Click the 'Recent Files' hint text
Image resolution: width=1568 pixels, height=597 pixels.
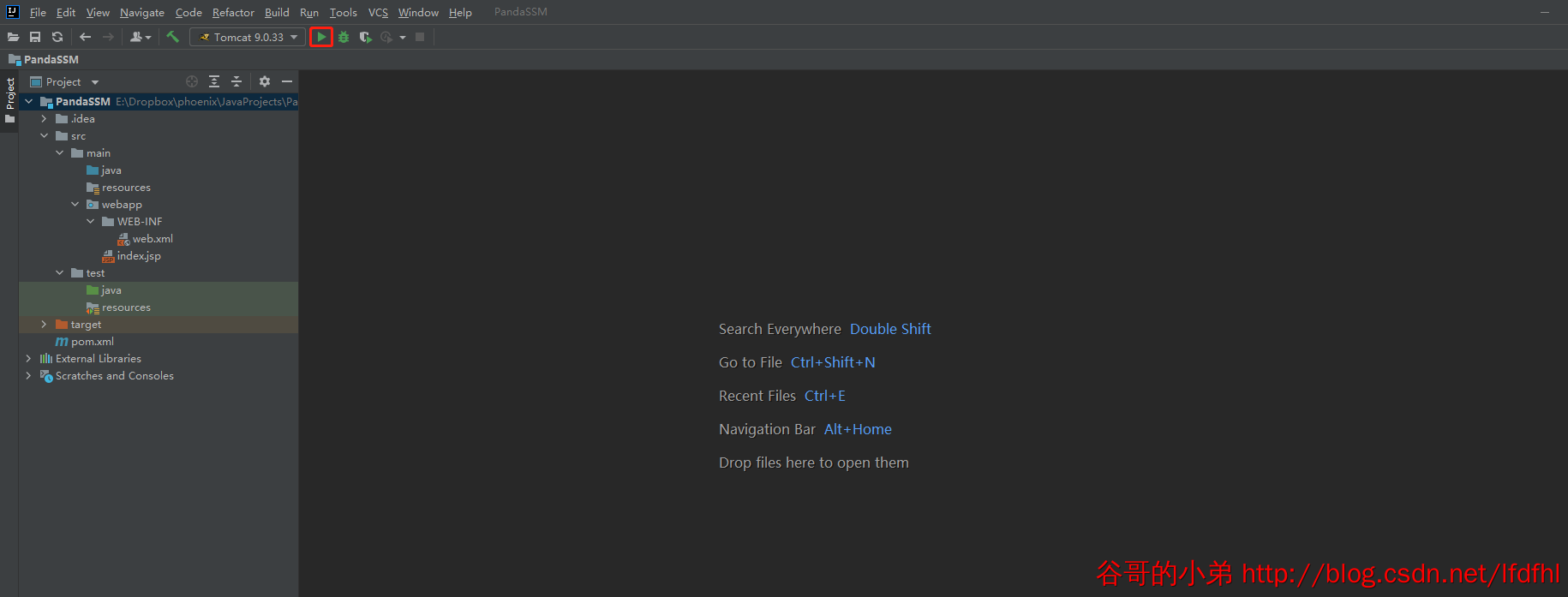coord(757,396)
